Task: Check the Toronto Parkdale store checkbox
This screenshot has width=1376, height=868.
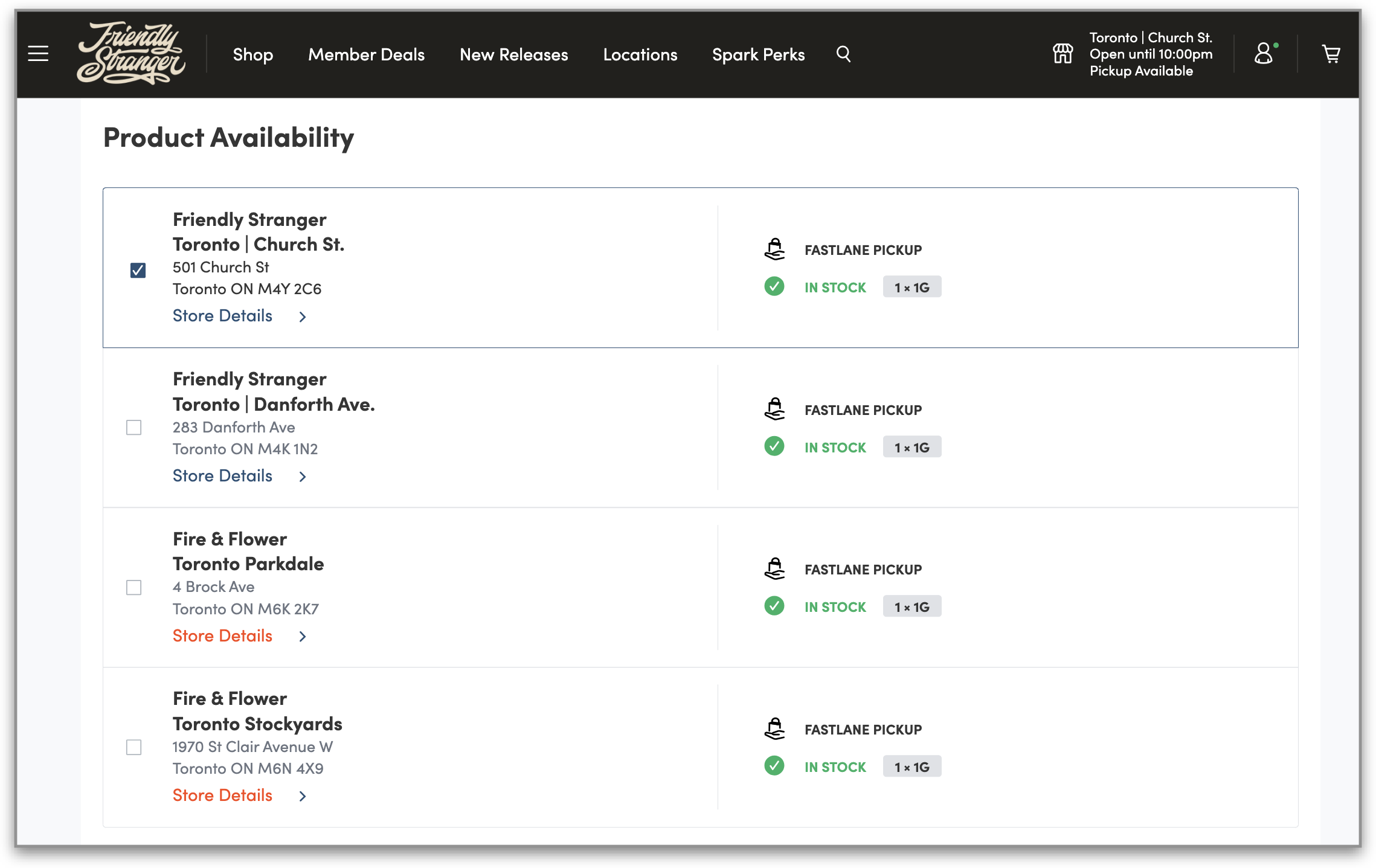Action: 134,588
